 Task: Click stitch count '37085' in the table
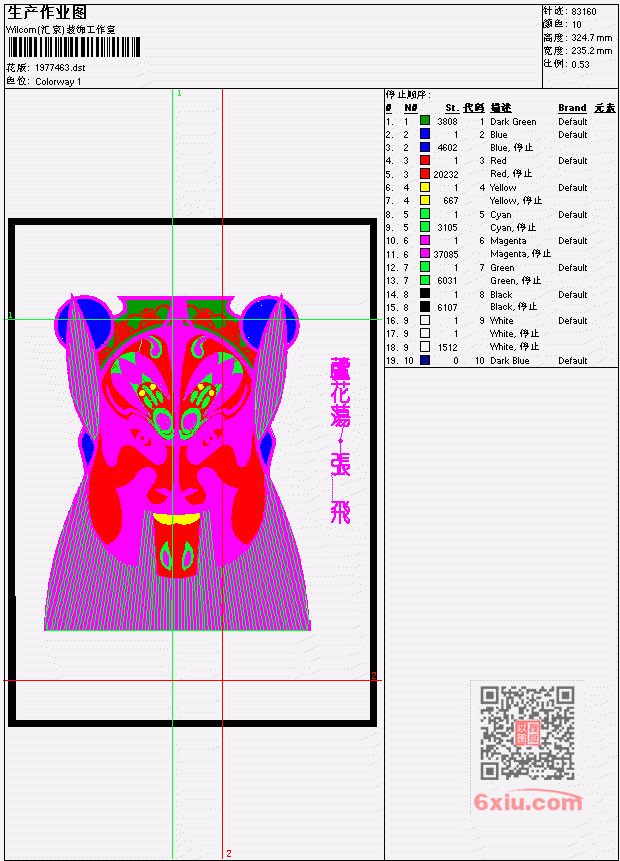(445, 254)
